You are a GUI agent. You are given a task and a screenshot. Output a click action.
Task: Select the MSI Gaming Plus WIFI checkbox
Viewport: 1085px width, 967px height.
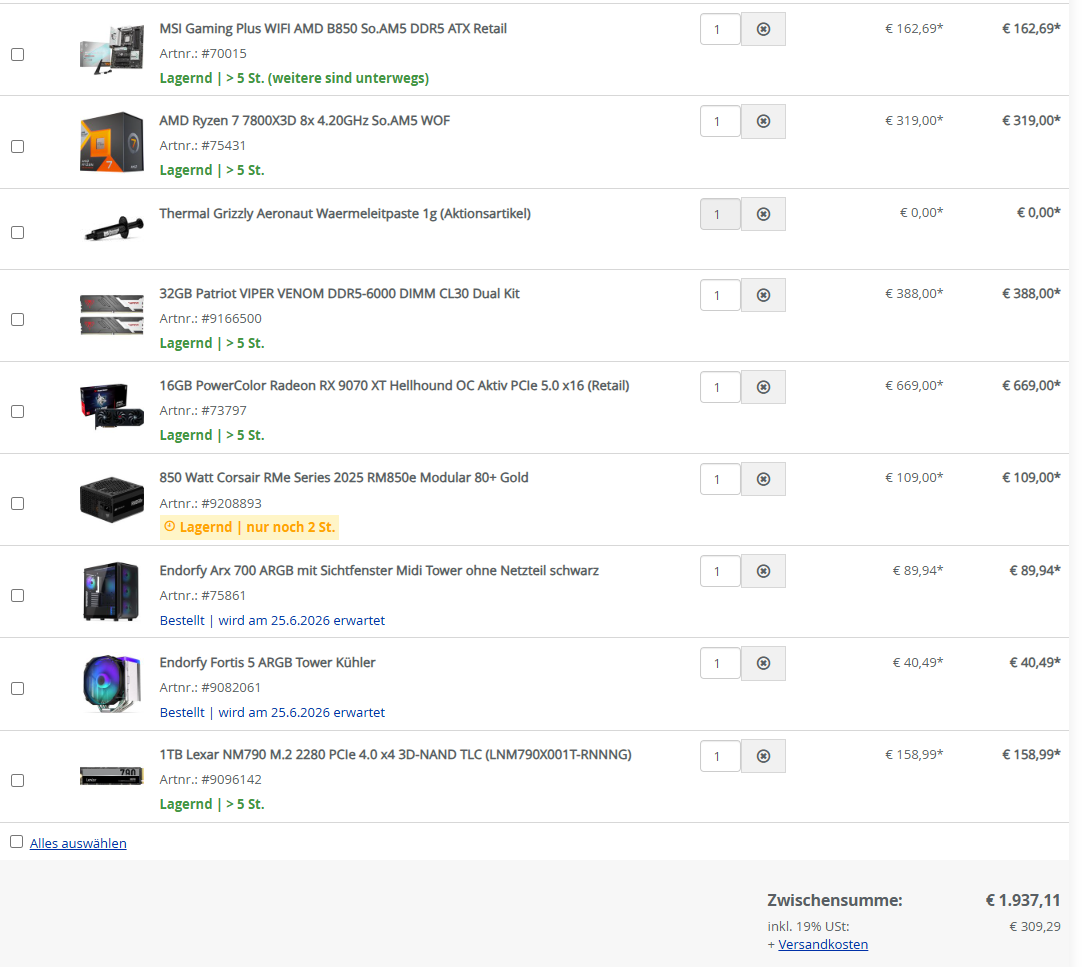tap(18, 54)
